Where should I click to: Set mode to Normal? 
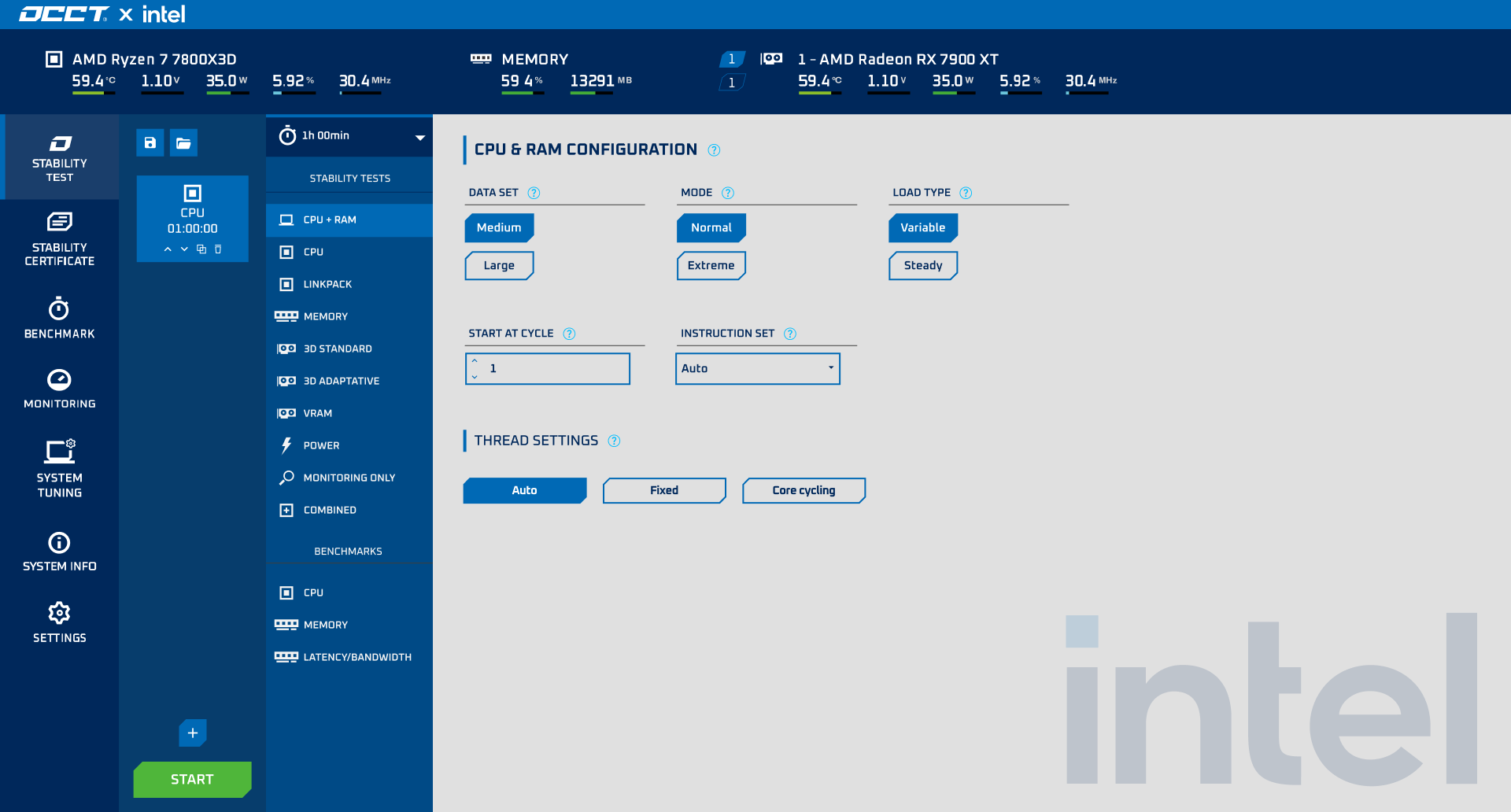click(711, 227)
